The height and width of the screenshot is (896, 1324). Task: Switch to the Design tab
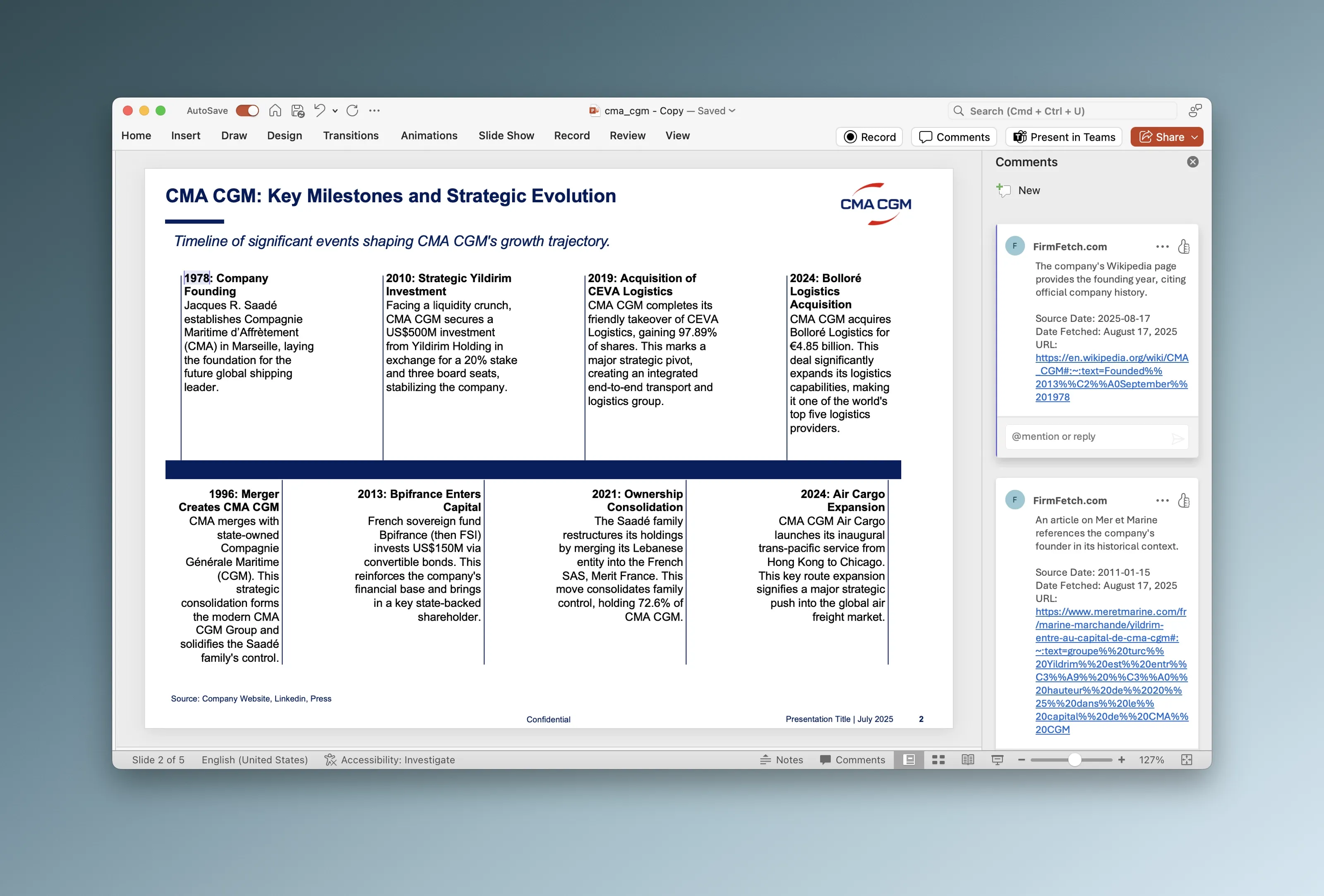pos(285,136)
